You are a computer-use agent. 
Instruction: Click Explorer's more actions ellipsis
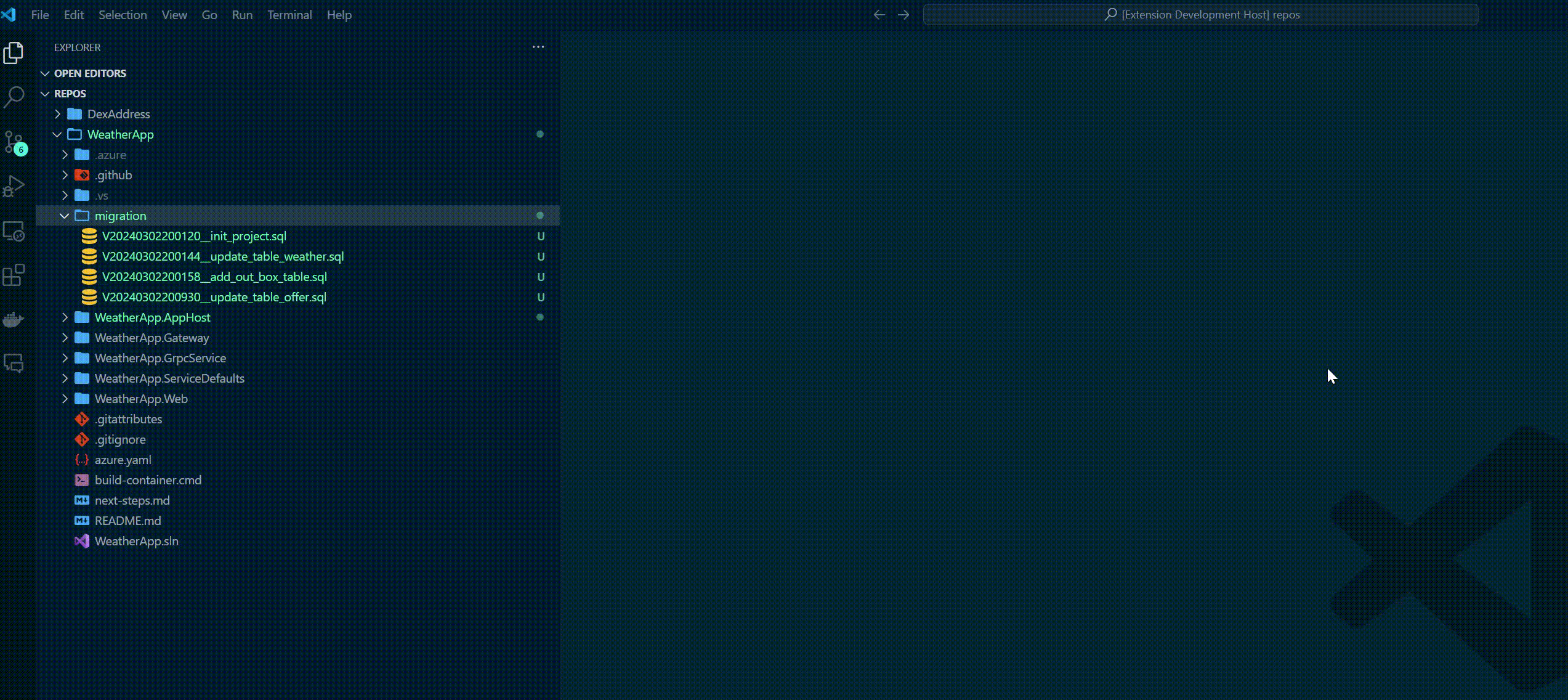[538, 47]
